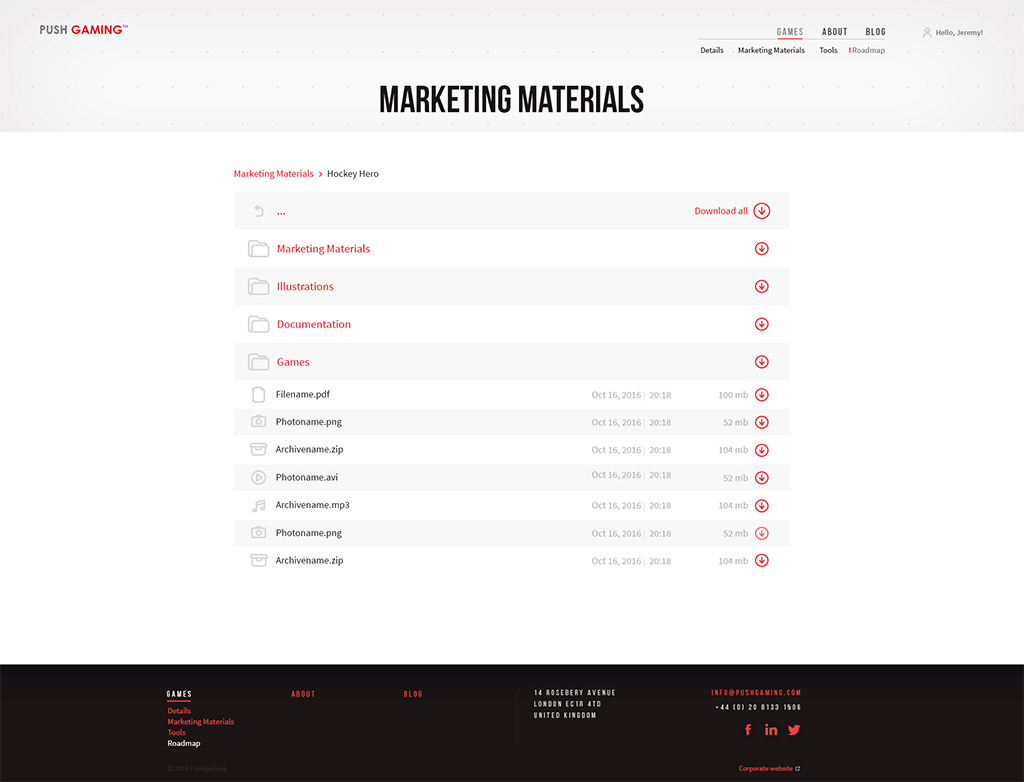
Task: Open the Marketing Materials folder
Action: pos(323,249)
